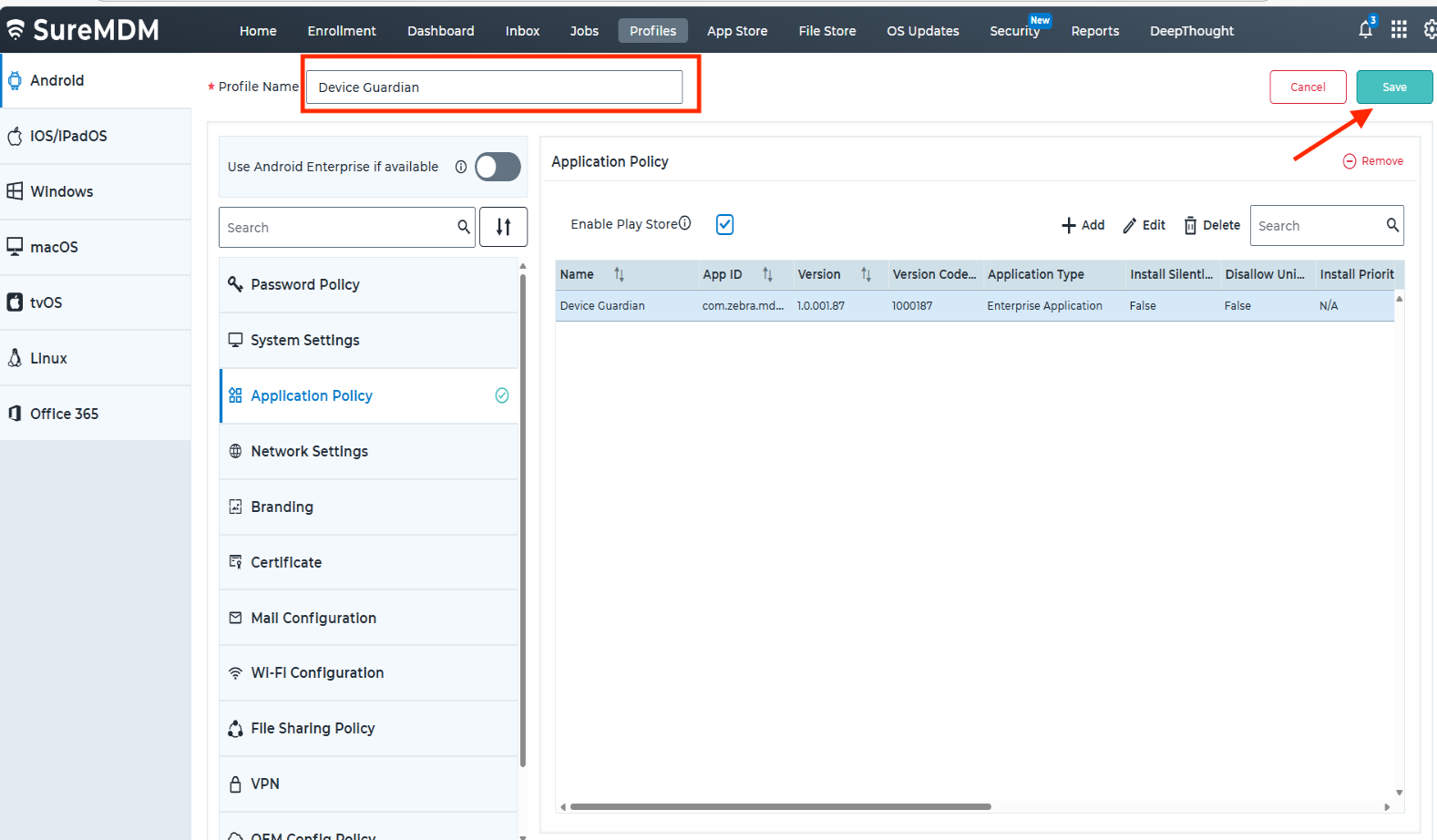Click the Add plus icon
Image resolution: width=1437 pixels, height=840 pixels.
pyautogui.click(x=1069, y=225)
